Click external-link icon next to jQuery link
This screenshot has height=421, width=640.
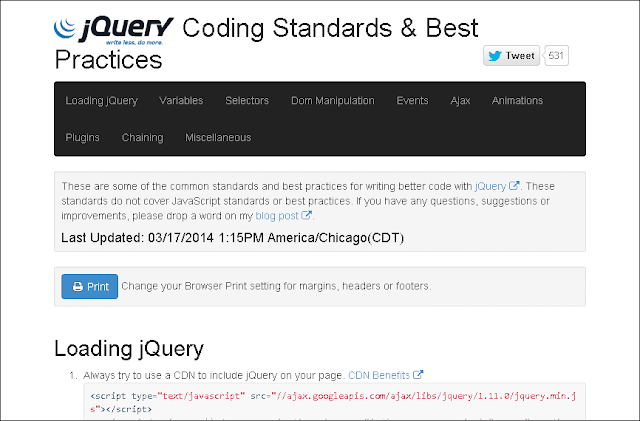click(x=513, y=186)
